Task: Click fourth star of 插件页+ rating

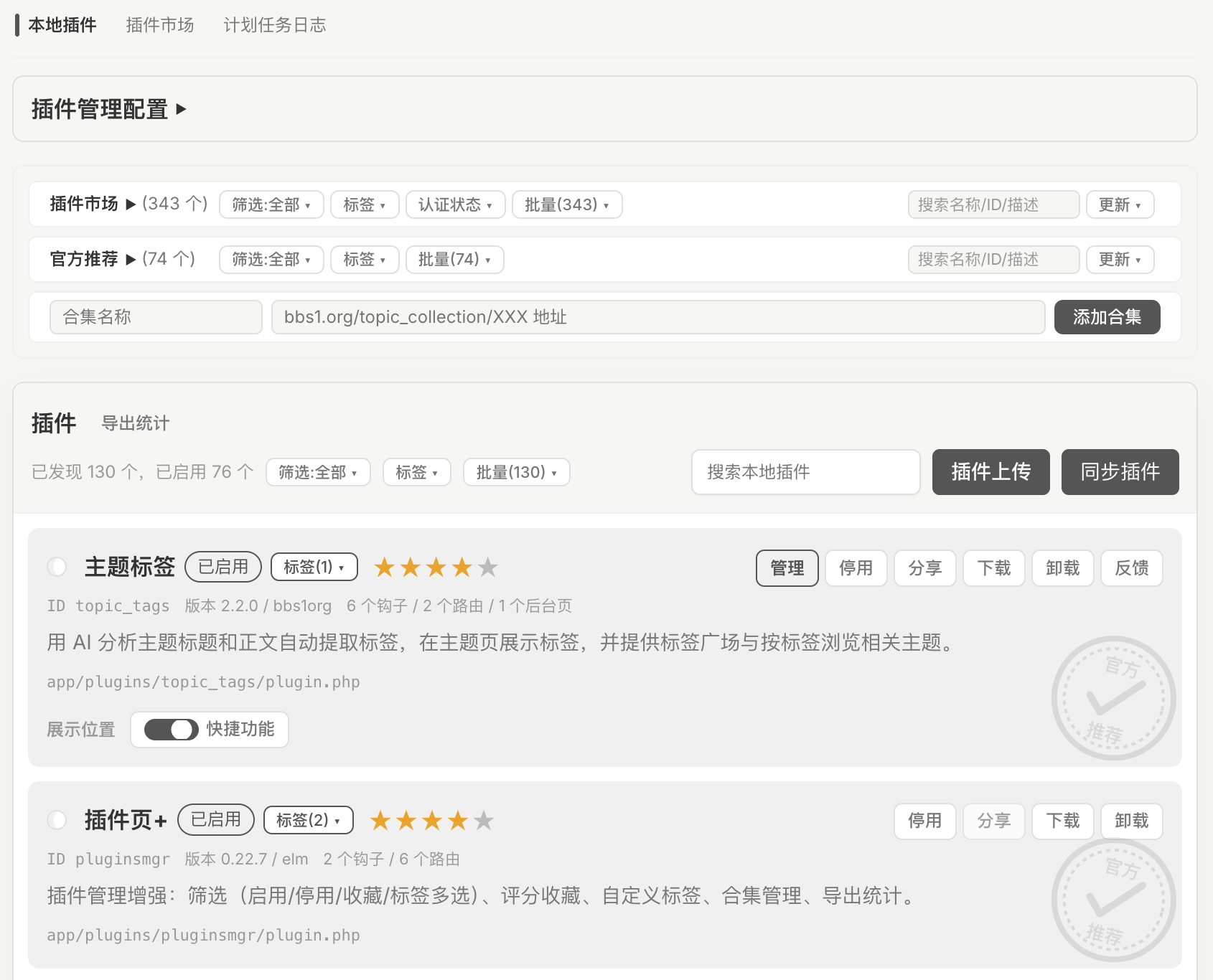Action: tap(458, 820)
